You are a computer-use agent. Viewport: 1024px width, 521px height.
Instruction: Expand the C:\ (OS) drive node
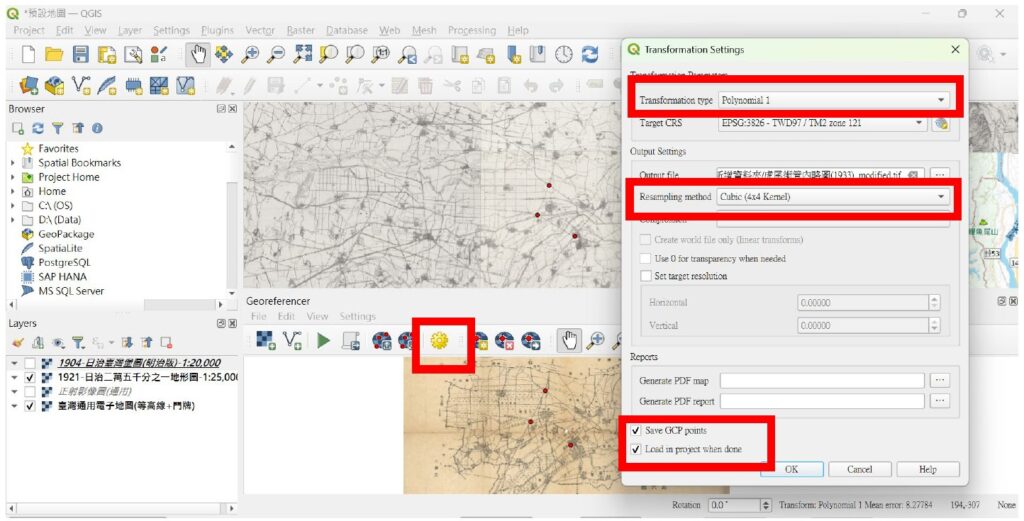pyautogui.click(x=13, y=206)
